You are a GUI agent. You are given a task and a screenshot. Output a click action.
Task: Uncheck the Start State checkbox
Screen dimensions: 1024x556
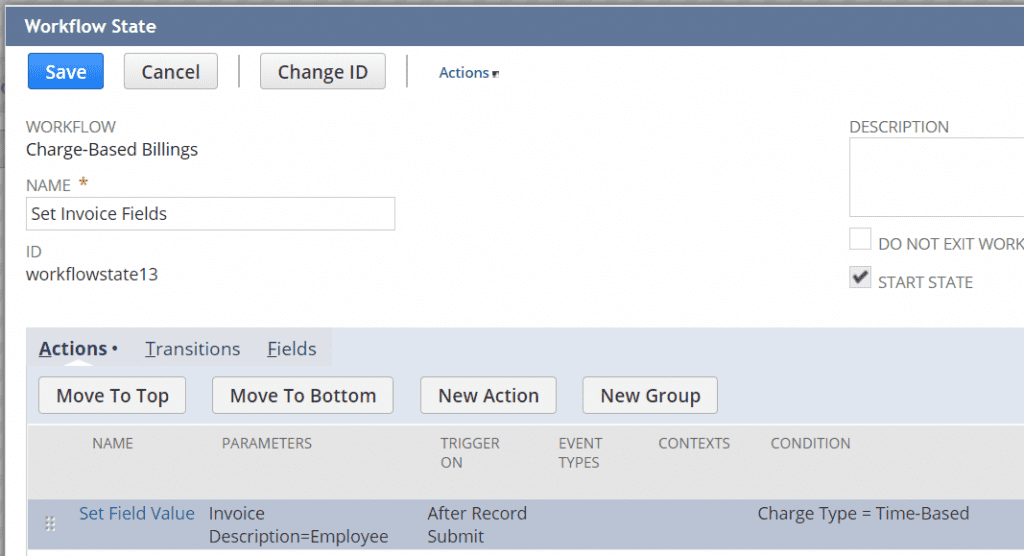860,279
